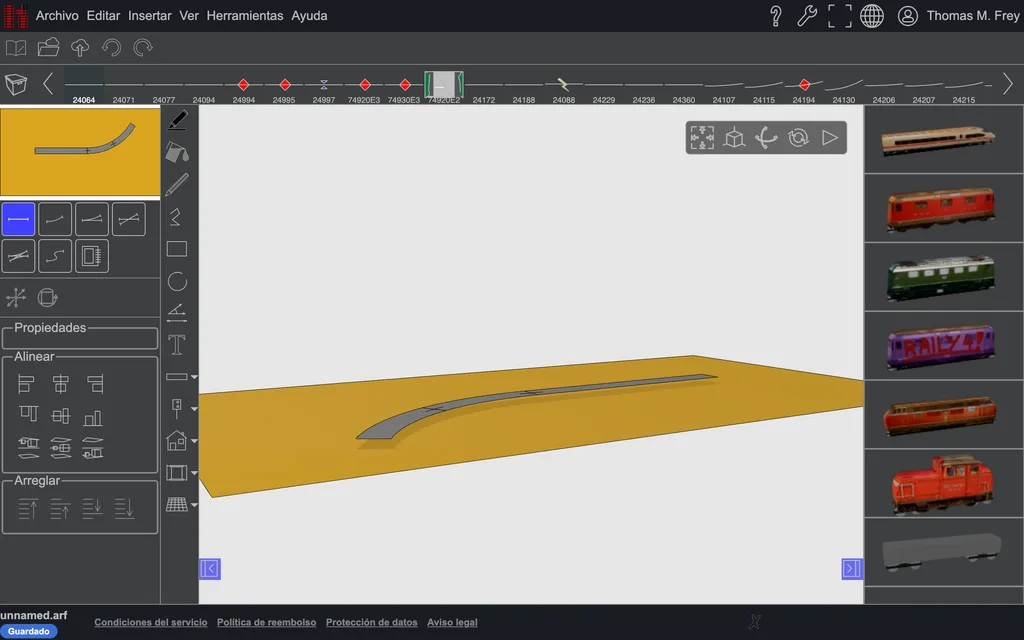Viewport: 1024px width, 640px height.
Task: Toggle fullscreen mode icon
Action: (840, 16)
